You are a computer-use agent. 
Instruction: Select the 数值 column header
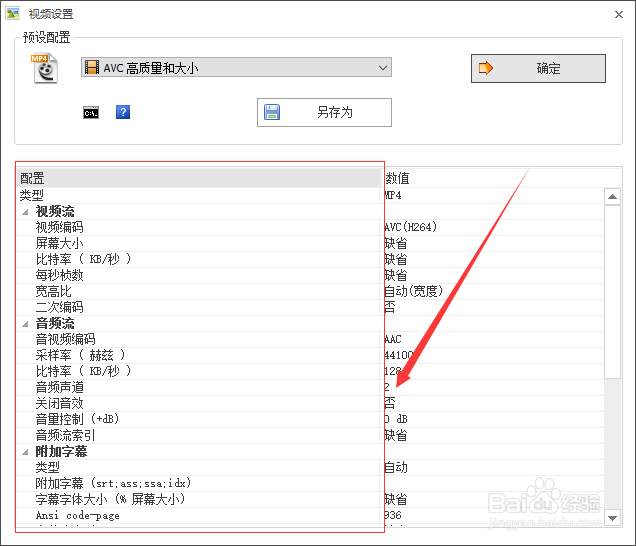503,178
